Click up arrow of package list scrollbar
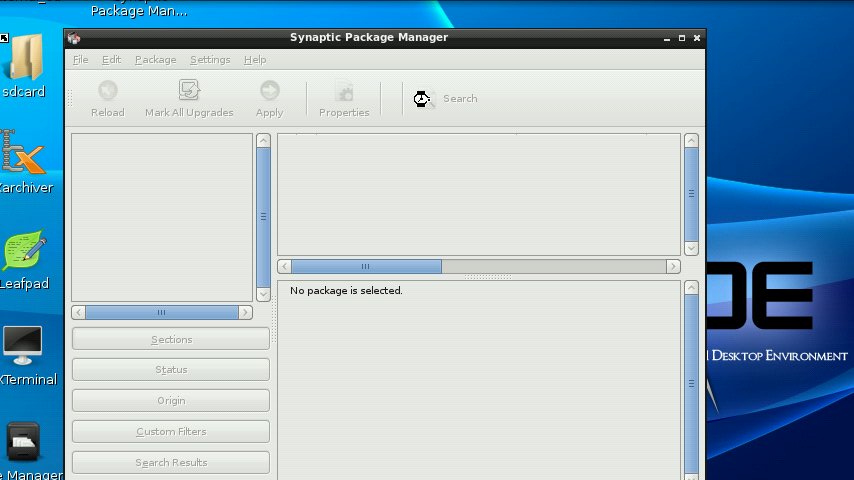Viewport: 854px width, 480px height. click(692, 141)
